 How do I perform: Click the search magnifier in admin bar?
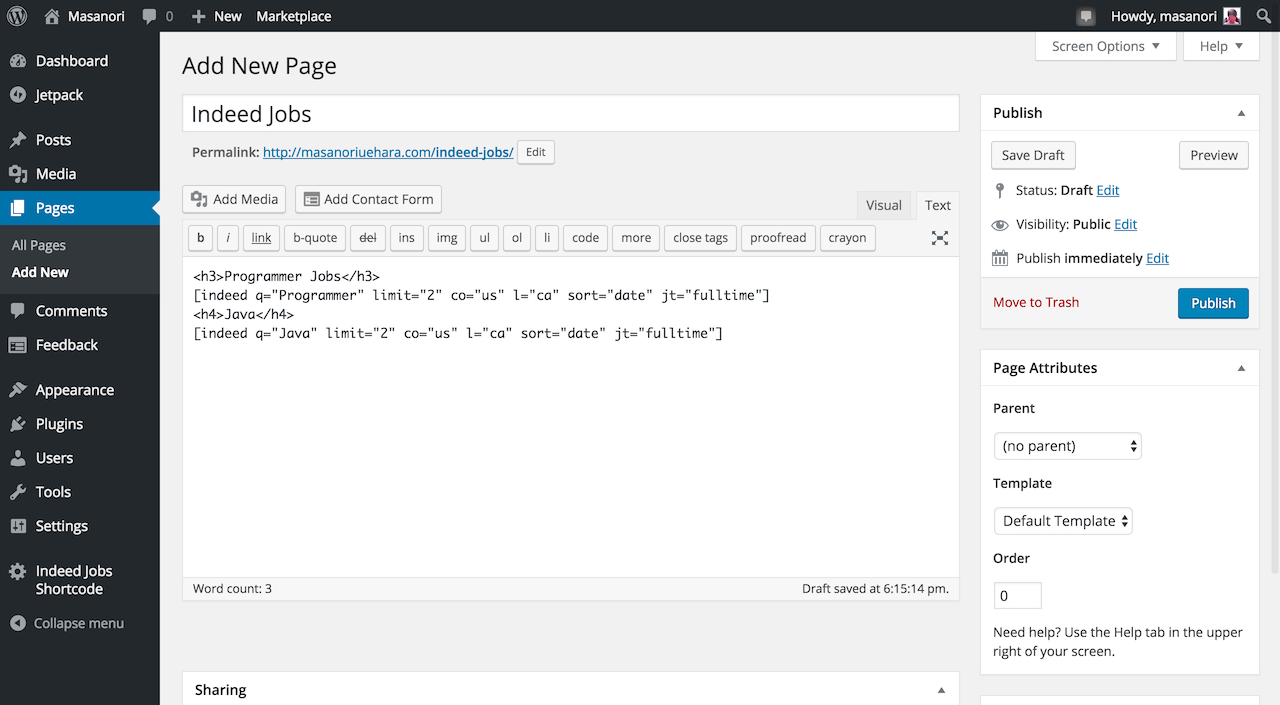[1263, 16]
